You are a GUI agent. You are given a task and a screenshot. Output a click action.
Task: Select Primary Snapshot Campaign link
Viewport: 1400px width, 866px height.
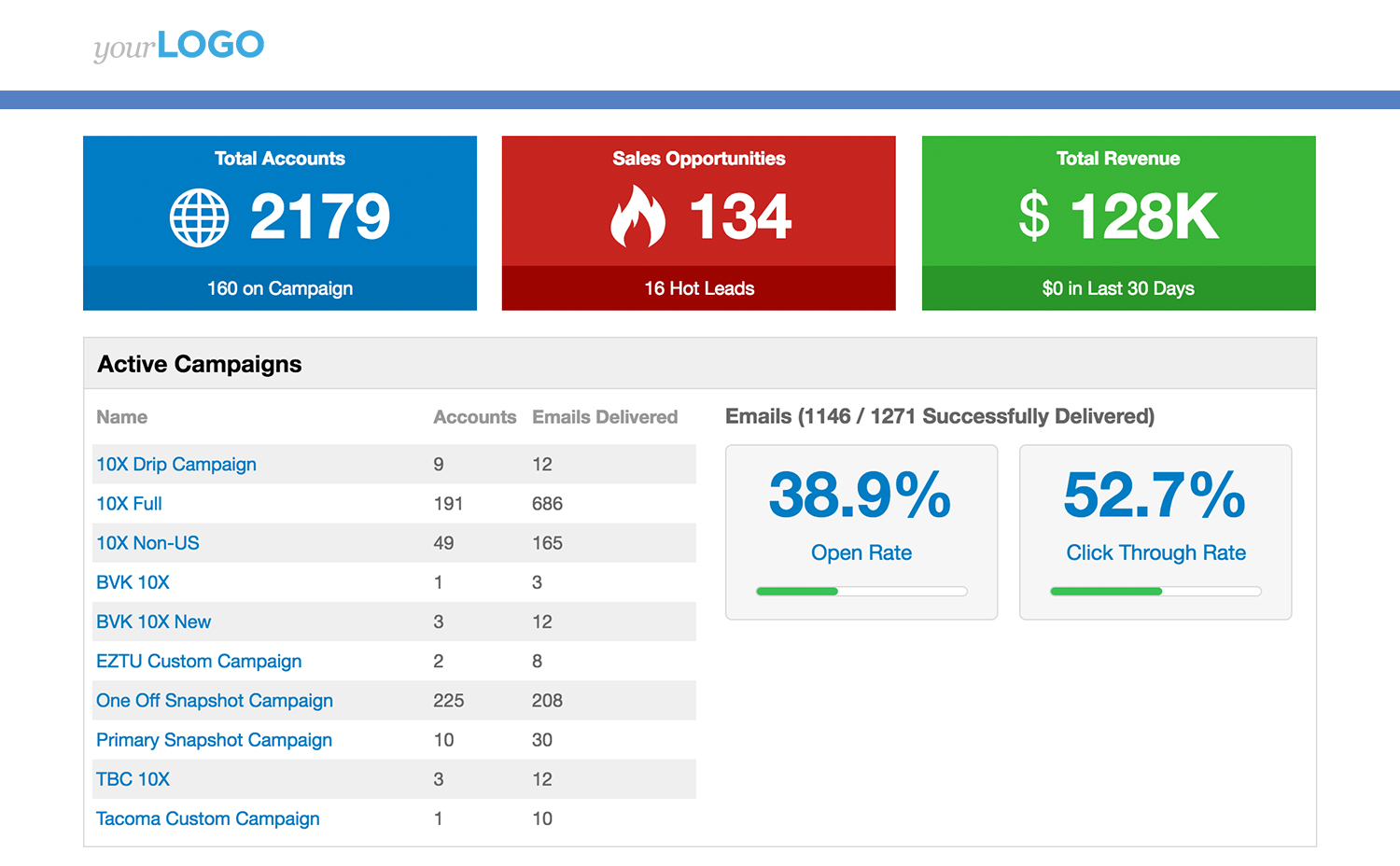(x=214, y=740)
